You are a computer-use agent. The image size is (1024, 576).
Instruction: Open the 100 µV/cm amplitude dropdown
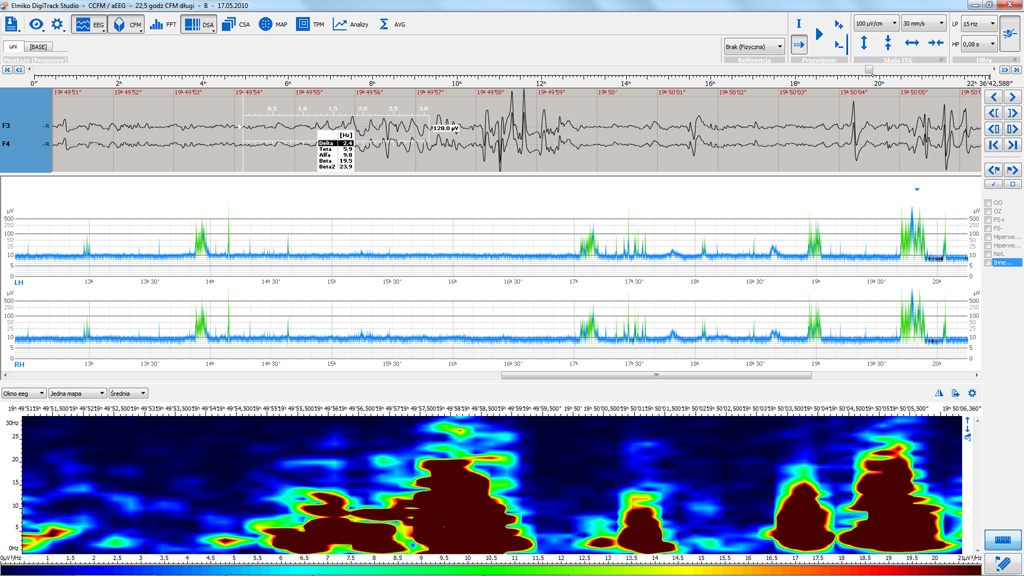(x=876, y=24)
